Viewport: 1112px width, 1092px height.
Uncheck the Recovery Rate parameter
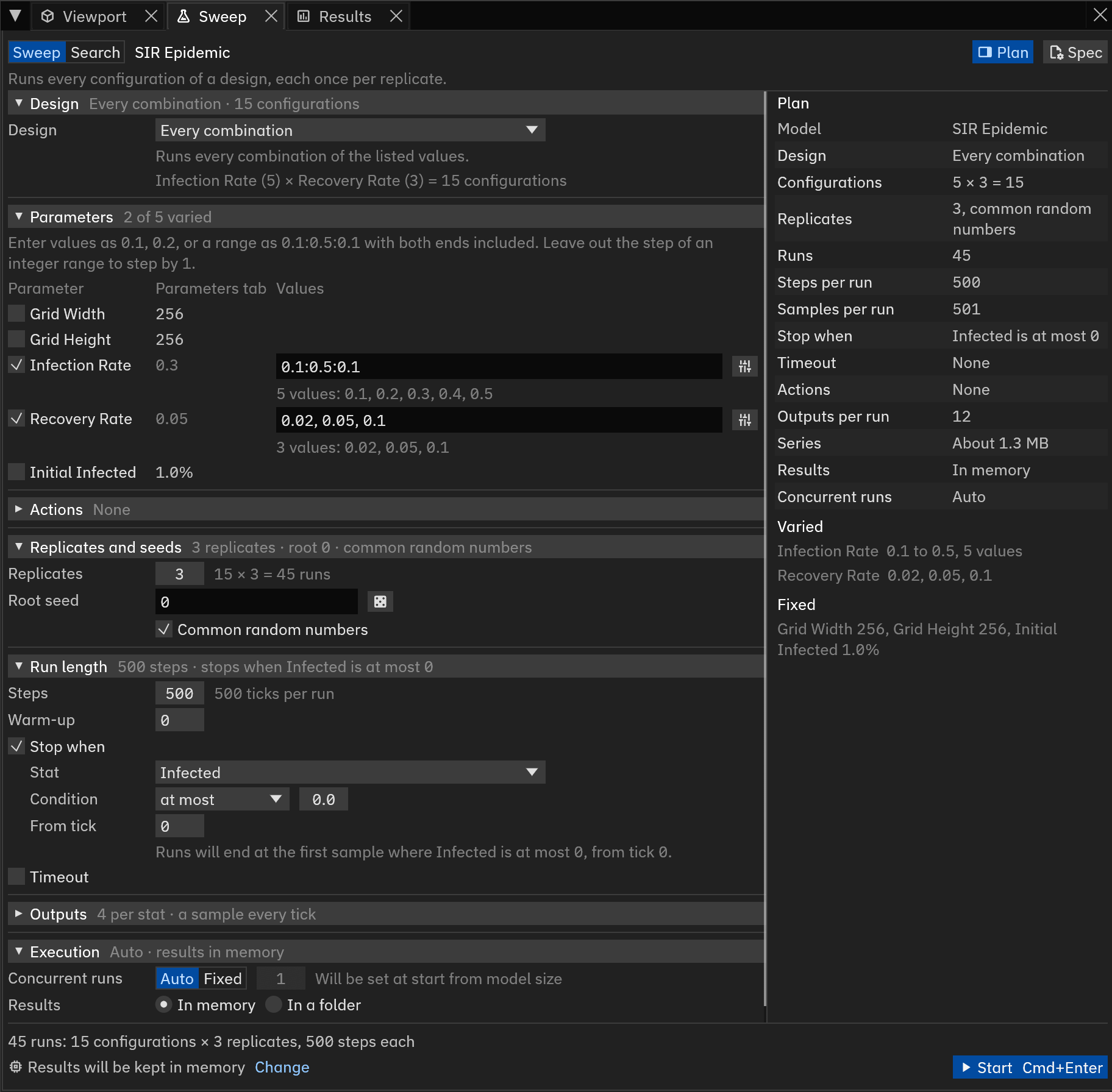(x=16, y=419)
